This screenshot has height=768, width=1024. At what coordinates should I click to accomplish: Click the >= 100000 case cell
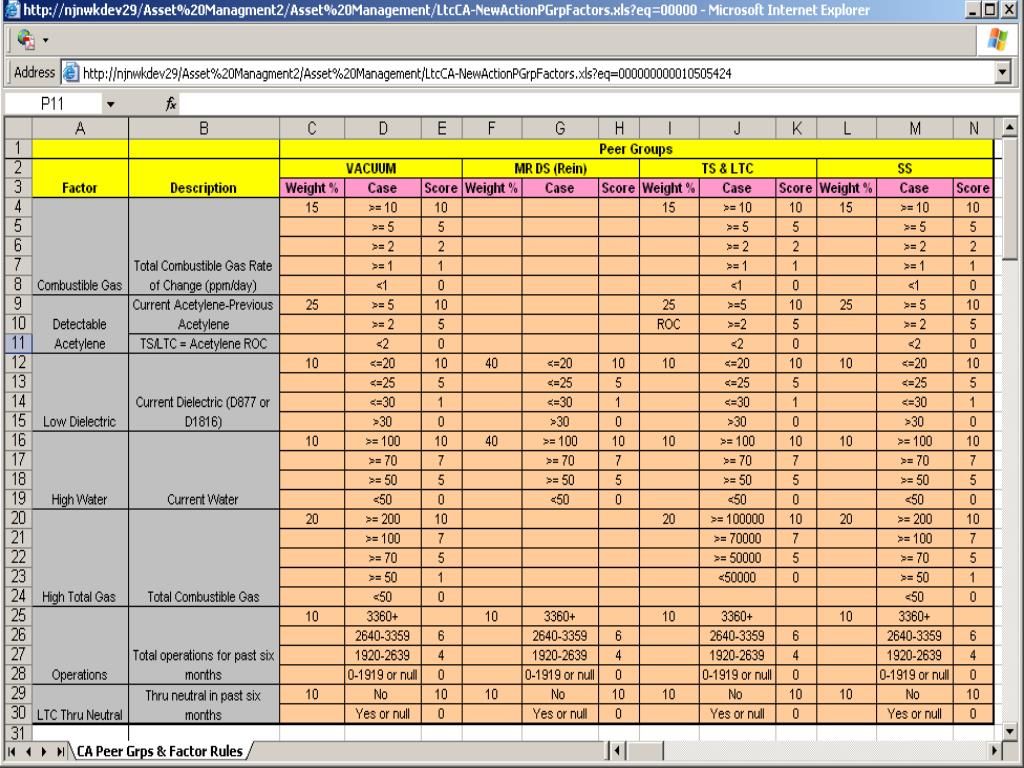click(x=737, y=519)
